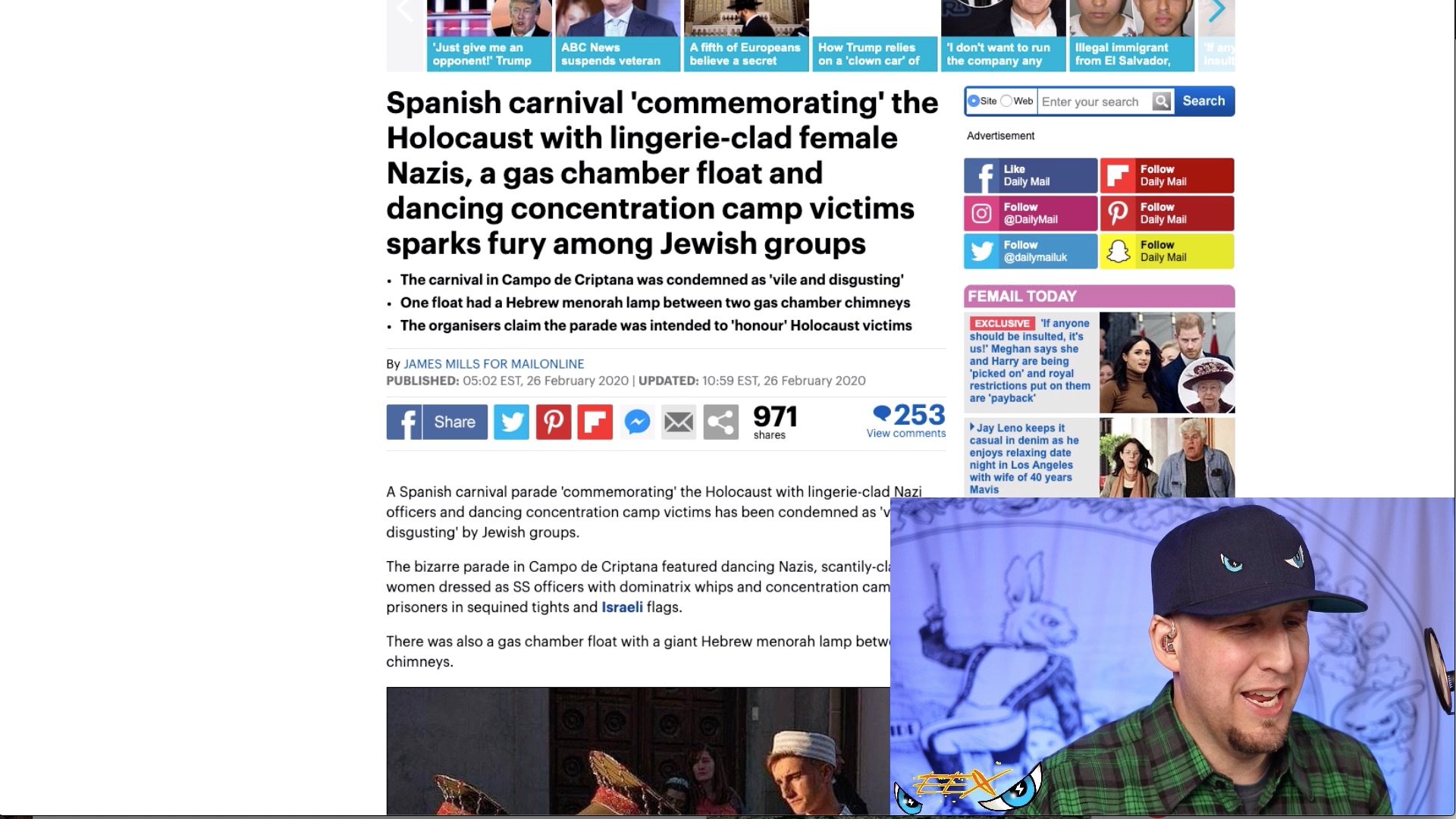Screen dimensions: 1456x819
Task: Select the Site search radio button
Action: pyautogui.click(x=974, y=101)
